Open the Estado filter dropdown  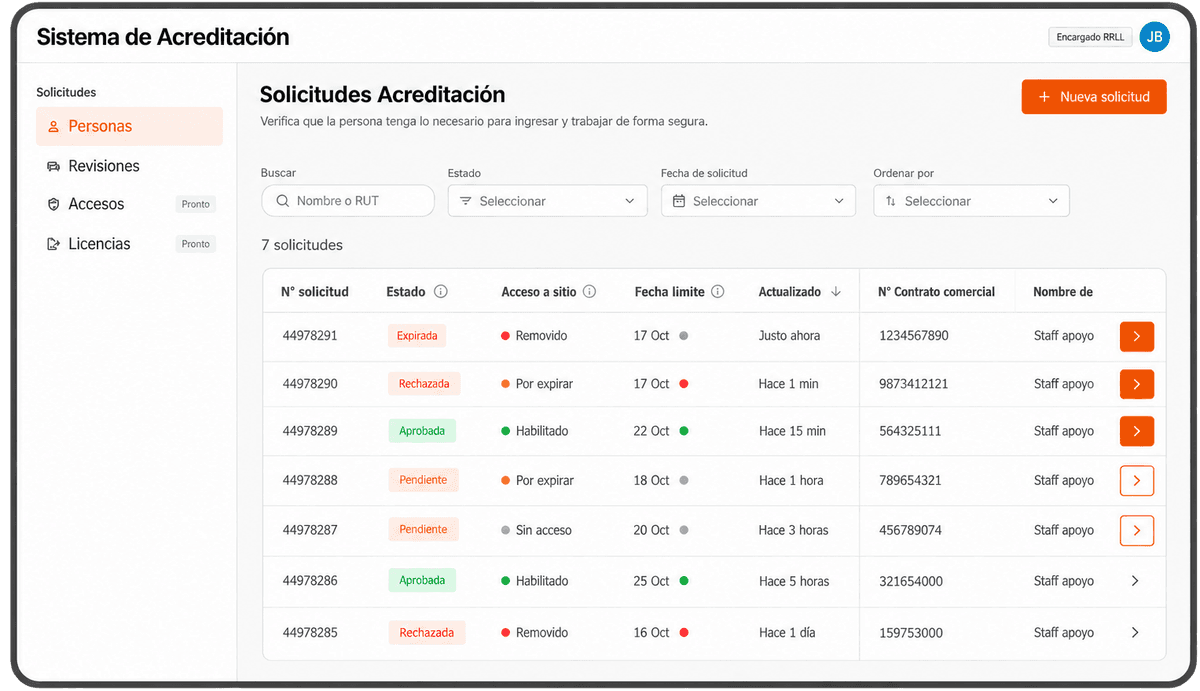[548, 201]
